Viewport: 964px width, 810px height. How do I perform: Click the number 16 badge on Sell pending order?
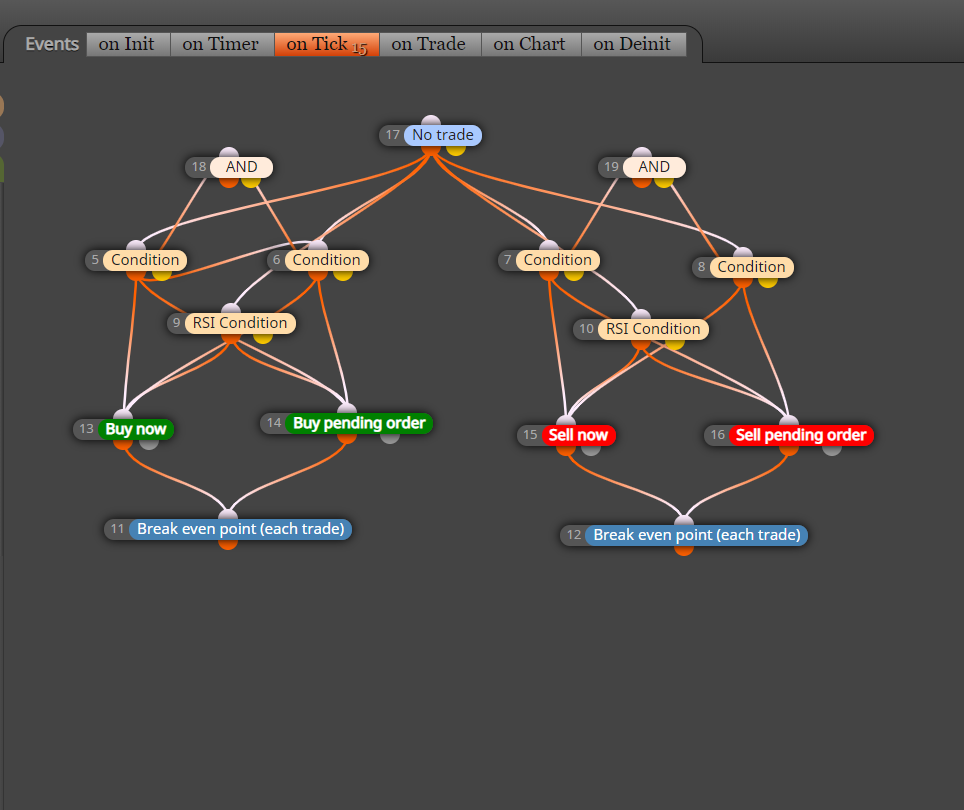pyautogui.click(x=717, y=435)
